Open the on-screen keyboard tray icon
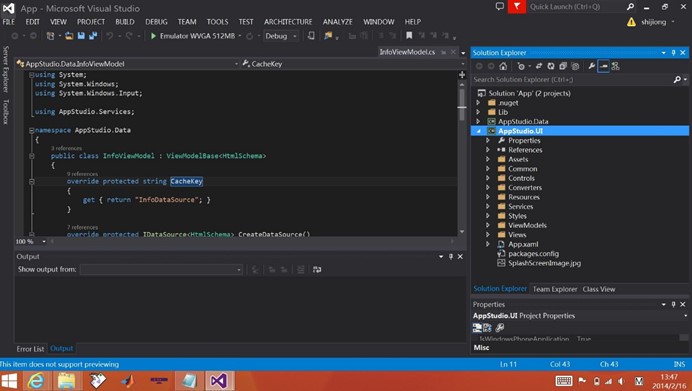 564,381
